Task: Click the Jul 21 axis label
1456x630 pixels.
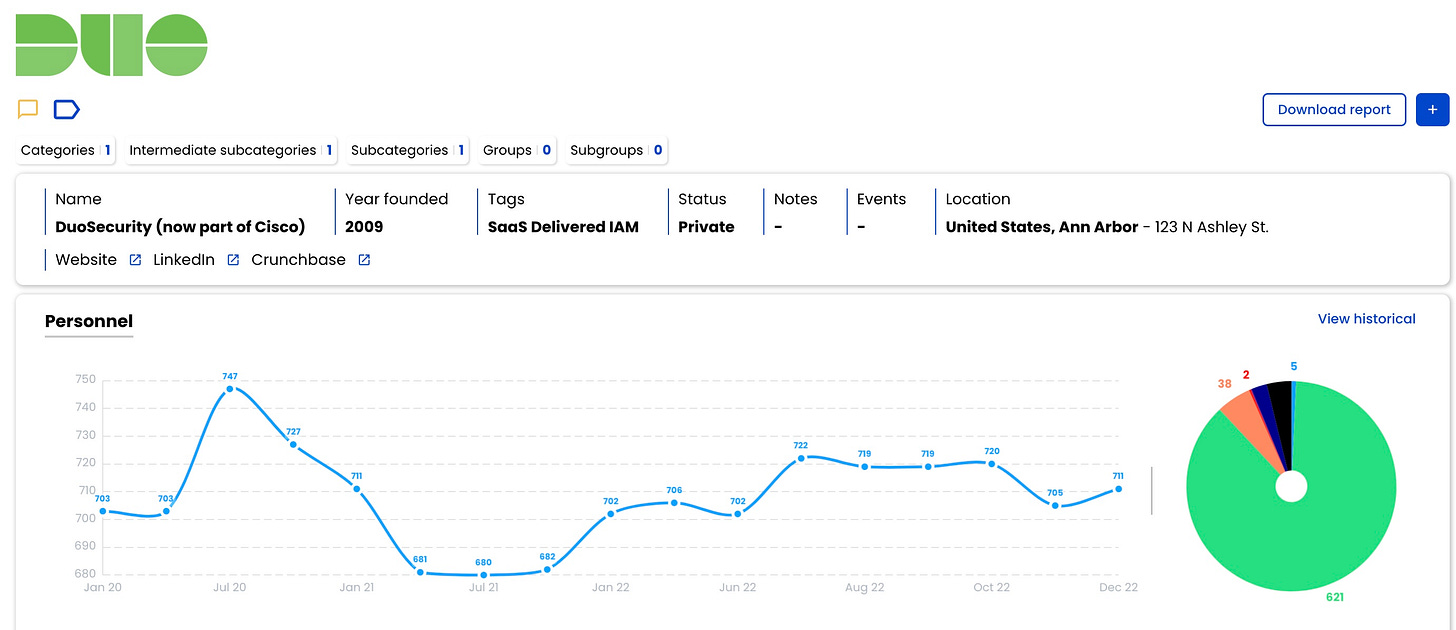Action: [484, 588]
